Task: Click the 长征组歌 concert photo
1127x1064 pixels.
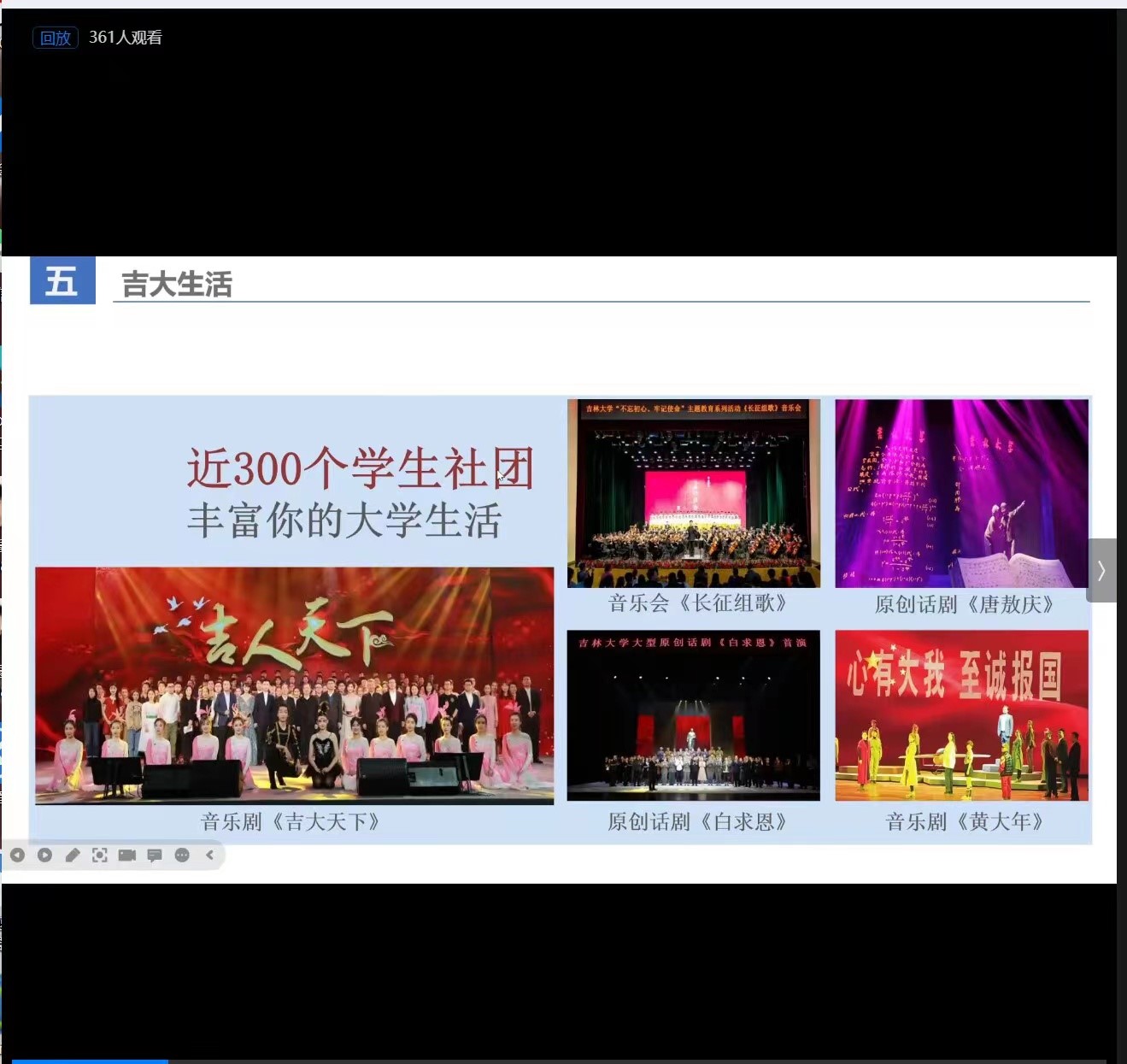Action: 693,493
